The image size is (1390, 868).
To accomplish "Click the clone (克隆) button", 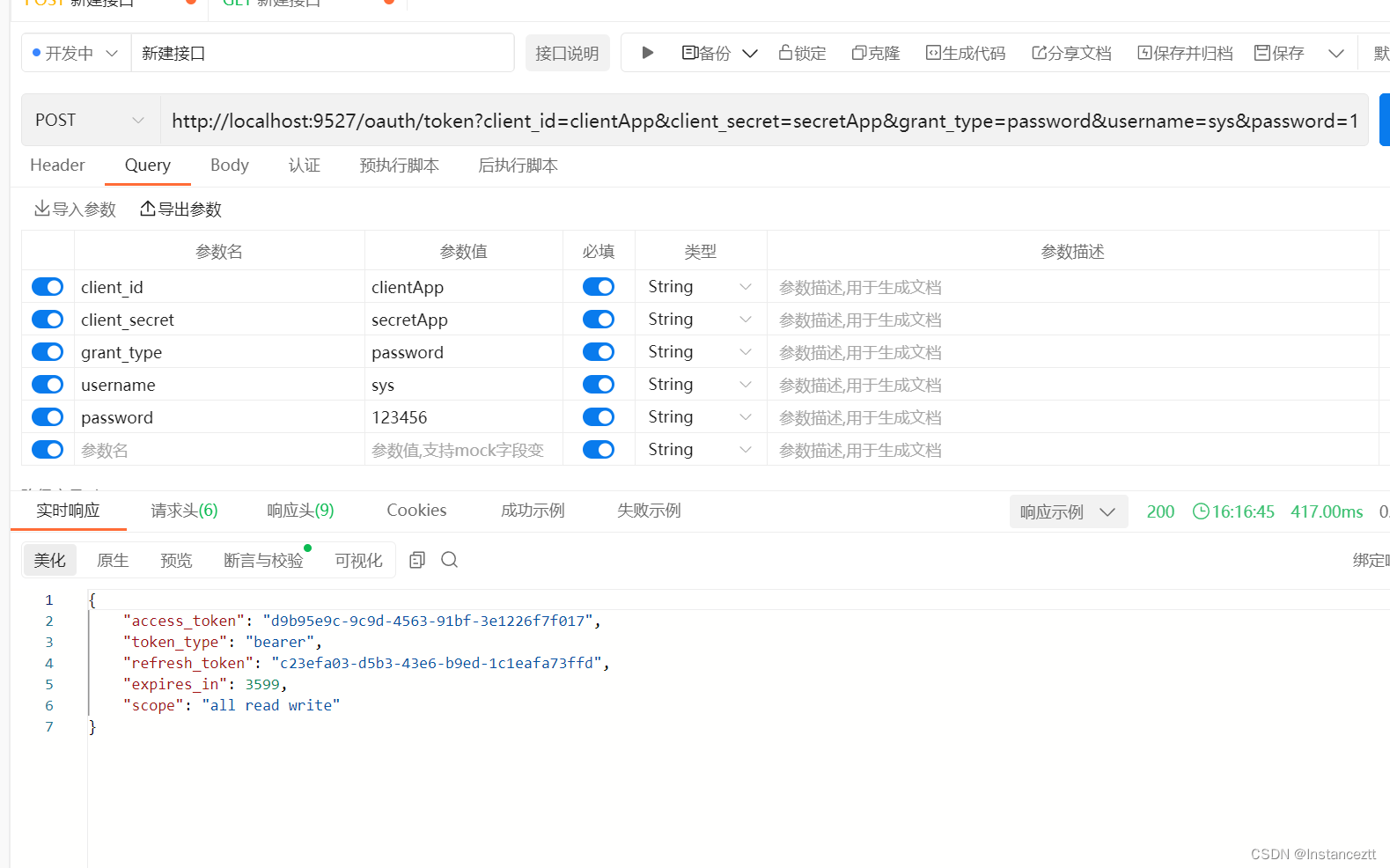I will (875, 53).
